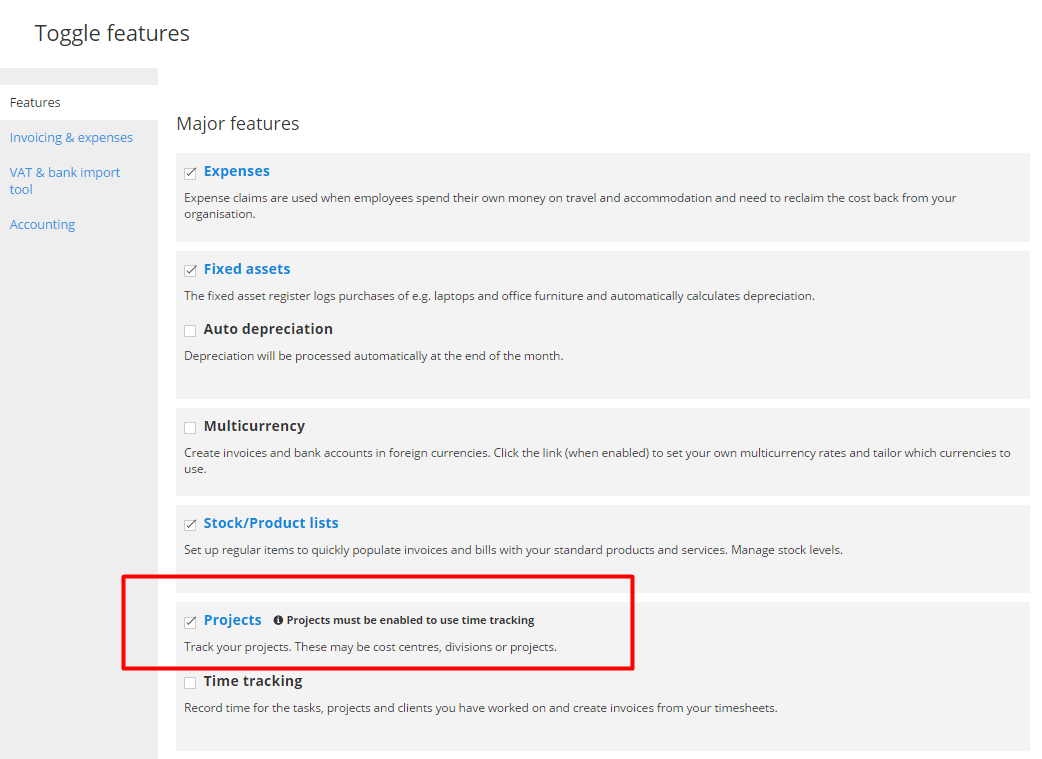The width and height of the screenshot is (1042, 759).
Task: Enable the Multicurrency checkbox
Action: click(x=190, y=427)
